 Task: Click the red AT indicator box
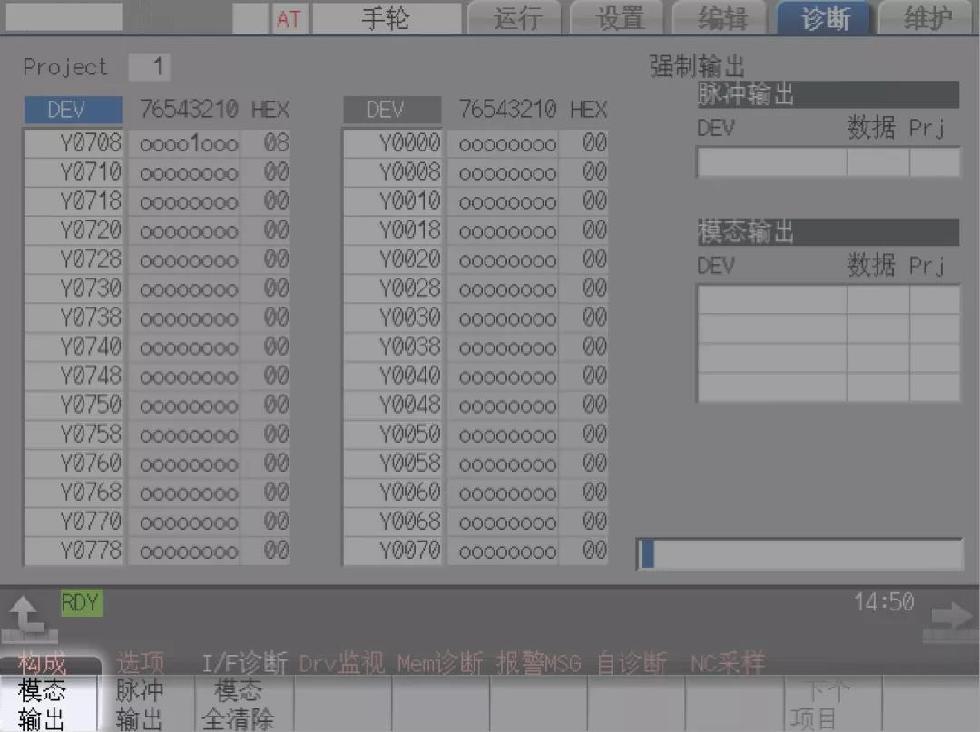288,19
